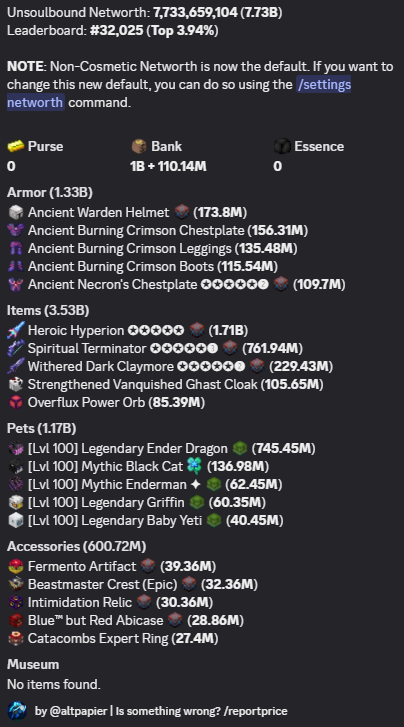Screen dimensions: 404x727
Task: Click the Accessories (600.72M) heading
Action: (77, 547)
